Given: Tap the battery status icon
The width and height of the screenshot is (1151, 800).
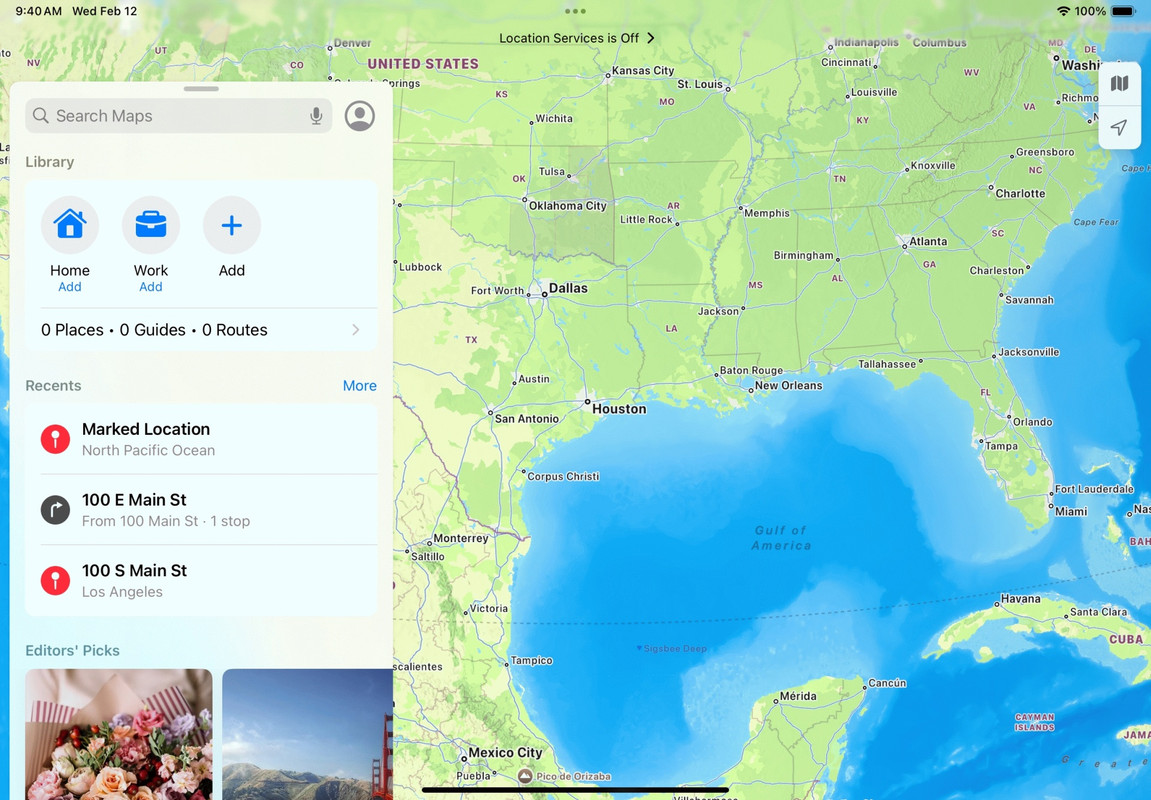Looking at the screenshot, I should click(x=1123, y=11).
